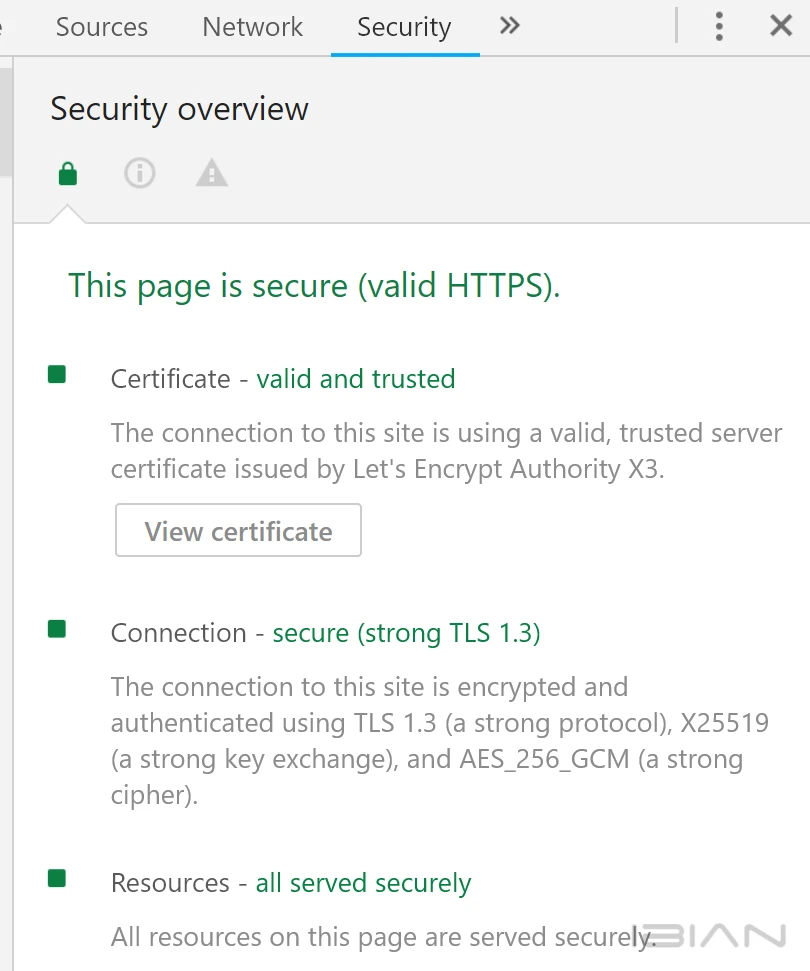Select the info circle icon in Security overview

pyautogui.click(x=139, y=173)
